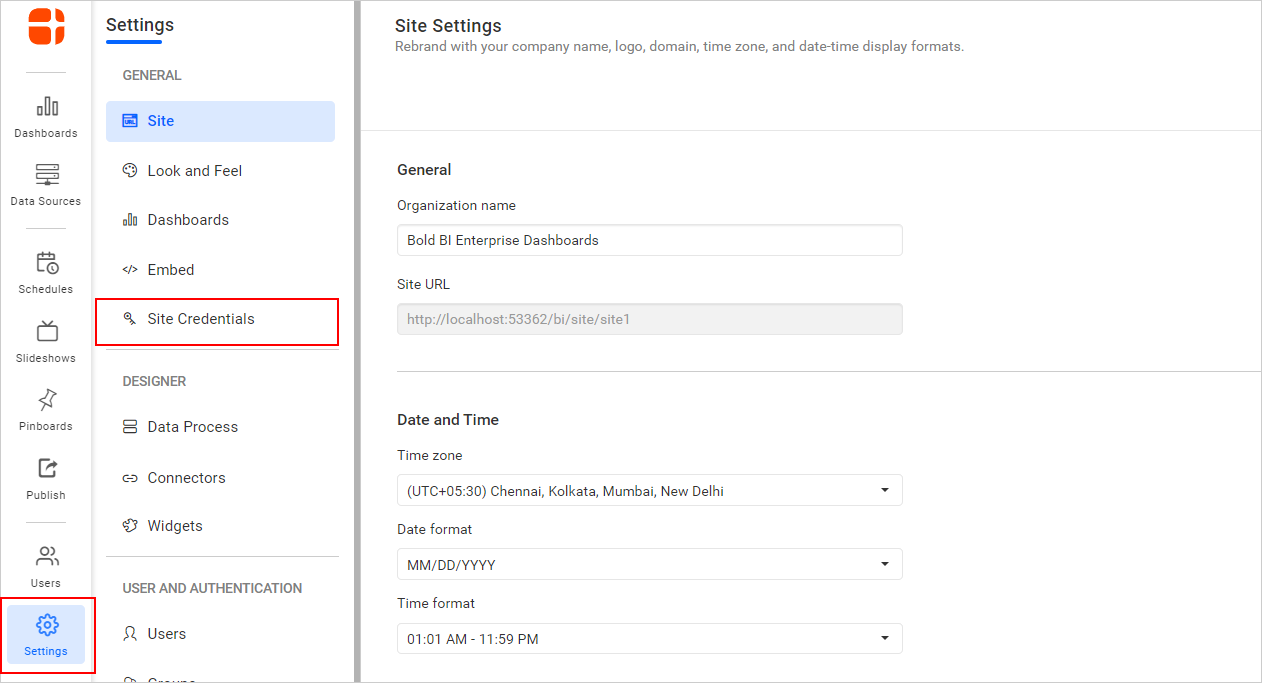The width and height of the screenshot is (1262, 683).
Task: Open the Time format dropdown
Action: [x=649, y=638]
